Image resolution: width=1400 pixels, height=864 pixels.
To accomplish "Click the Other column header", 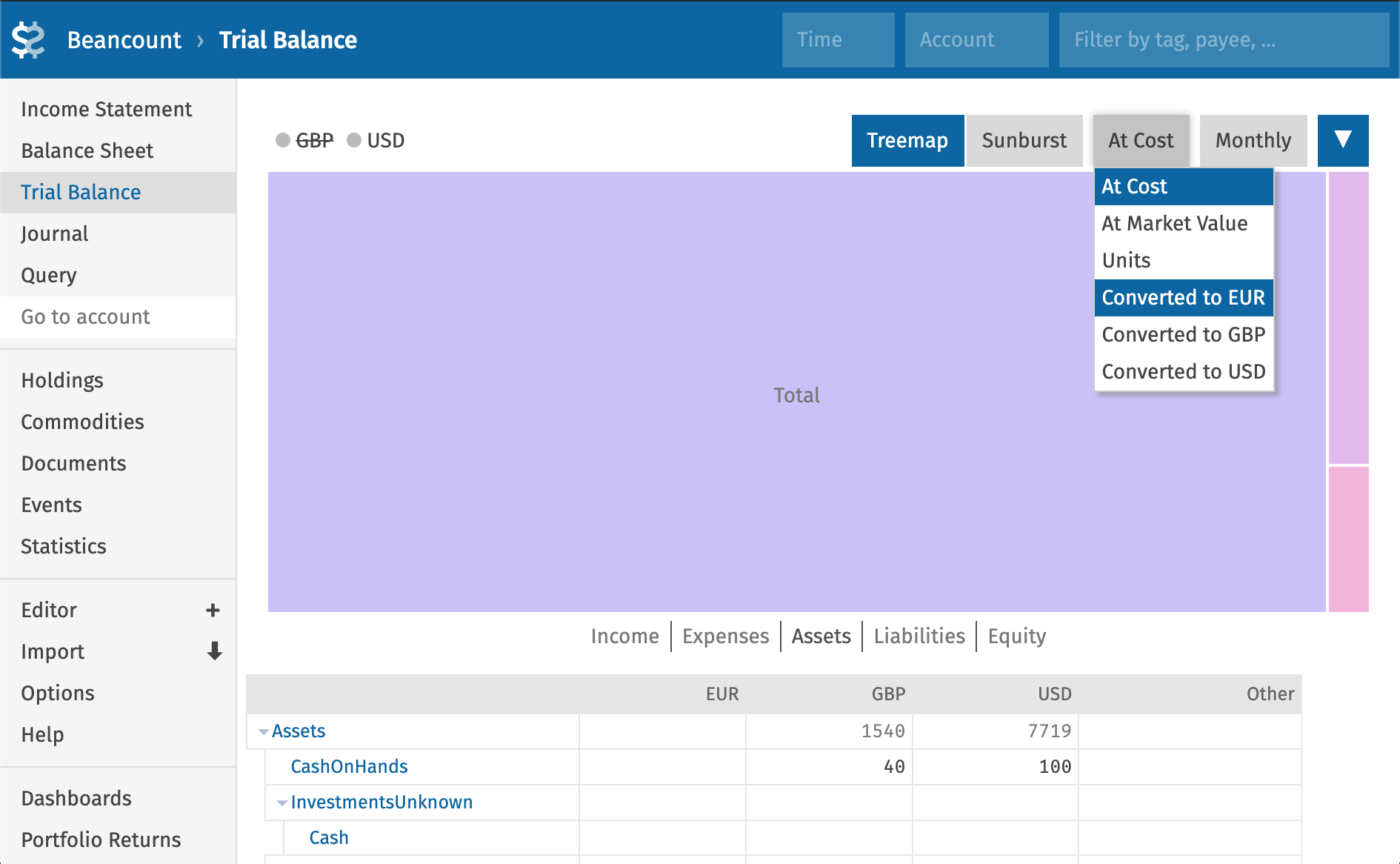I will point(1270,694).
